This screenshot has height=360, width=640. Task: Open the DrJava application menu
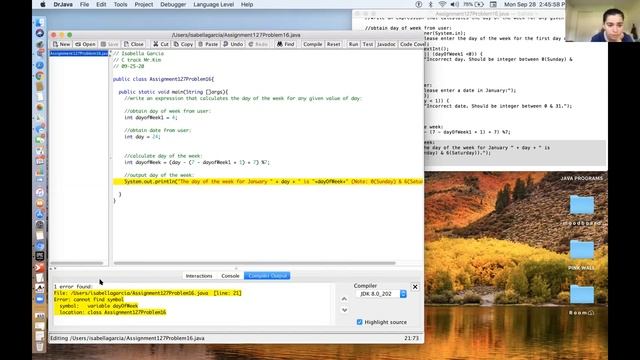62,4
